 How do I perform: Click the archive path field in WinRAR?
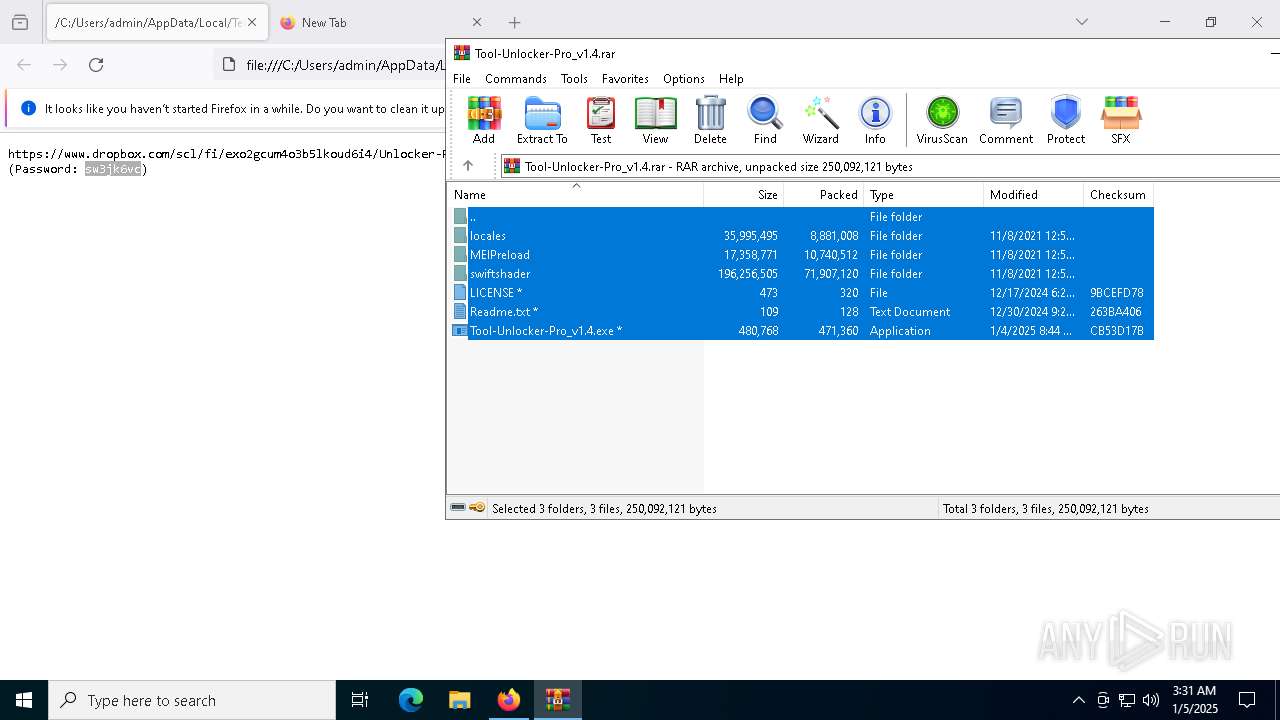tap(890, 166)
